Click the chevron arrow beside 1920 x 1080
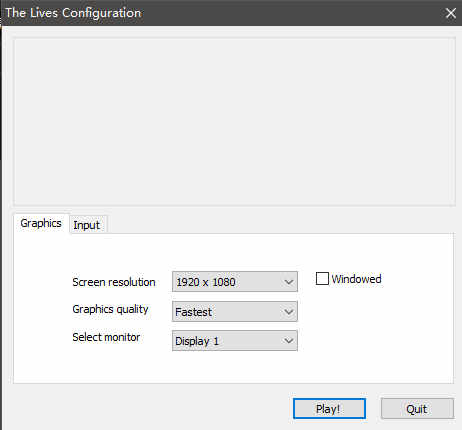This screenshot has height=430, width=462. pos(289,282)
